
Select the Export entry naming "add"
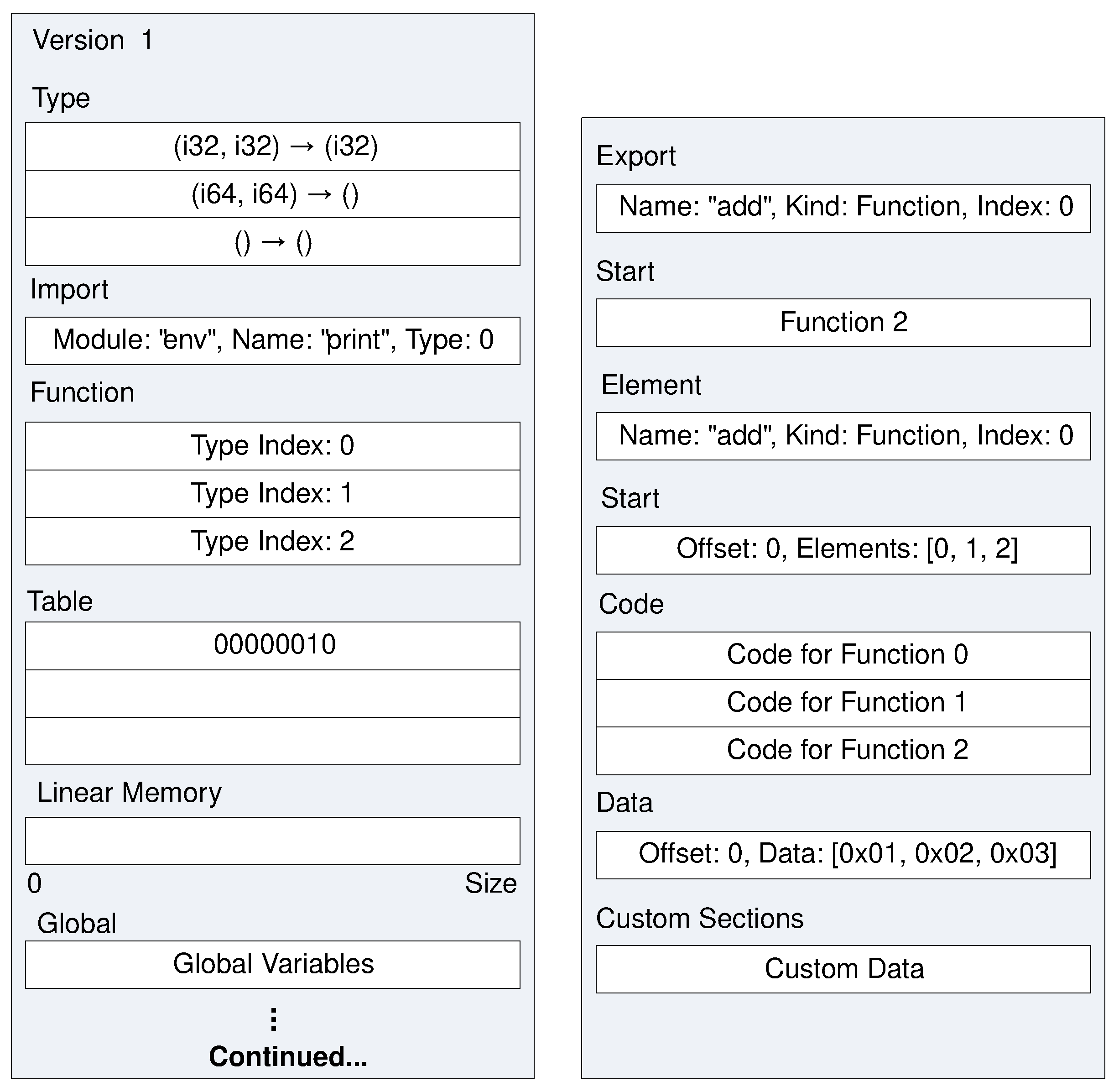(843, 208)
